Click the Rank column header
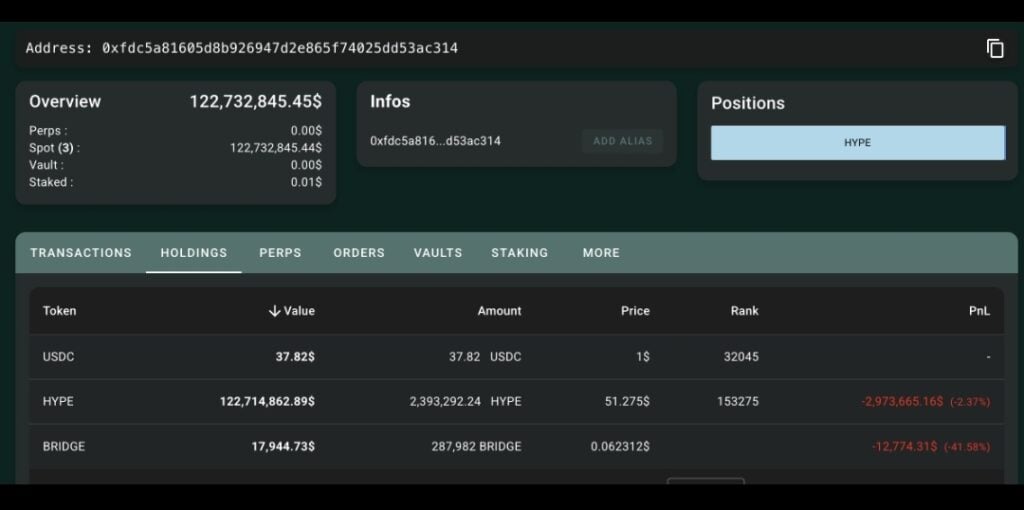Screen dimensions: 1024x510 click(744, 311)
